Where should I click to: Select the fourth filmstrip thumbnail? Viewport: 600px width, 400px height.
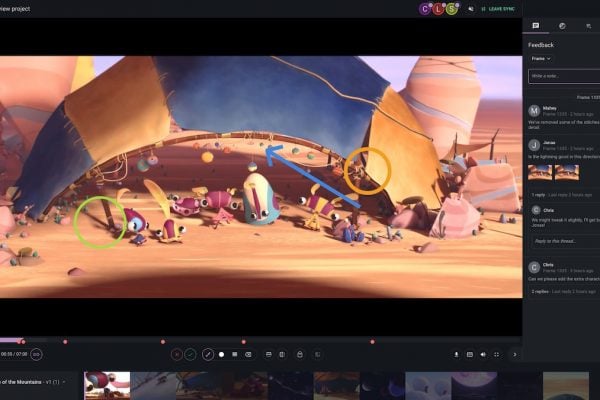coord(245,386)
